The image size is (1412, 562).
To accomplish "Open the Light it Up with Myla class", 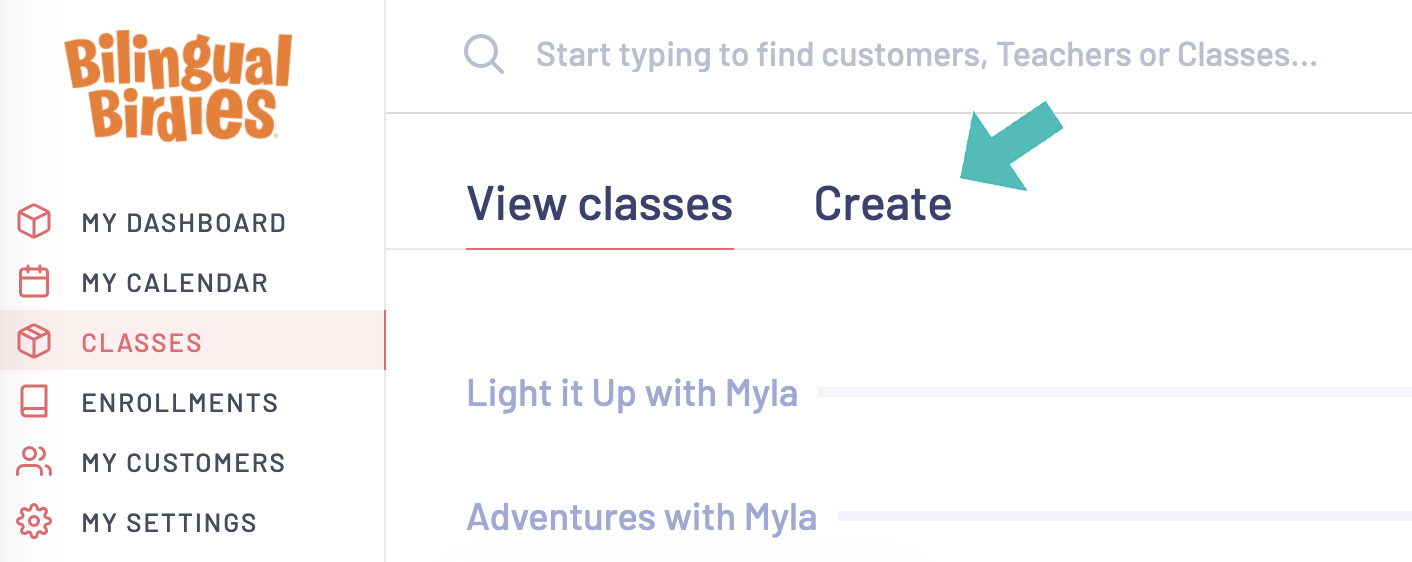I will (x=632, y=393).
